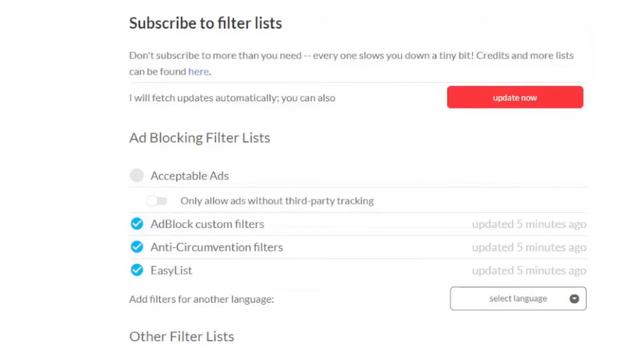640x360 pixels.
Task: Uncheck Anti-Circumvention filters
Action: coord(137,247)
